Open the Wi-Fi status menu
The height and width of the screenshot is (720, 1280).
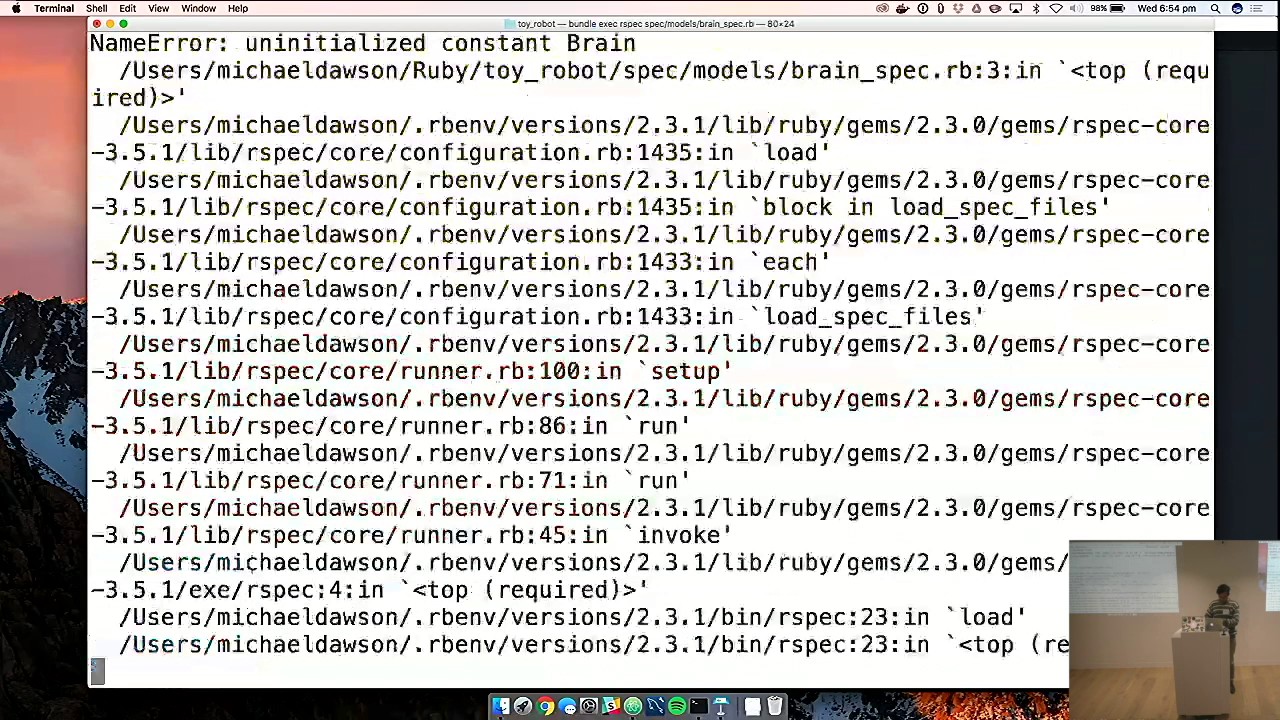pos(1056,8)
